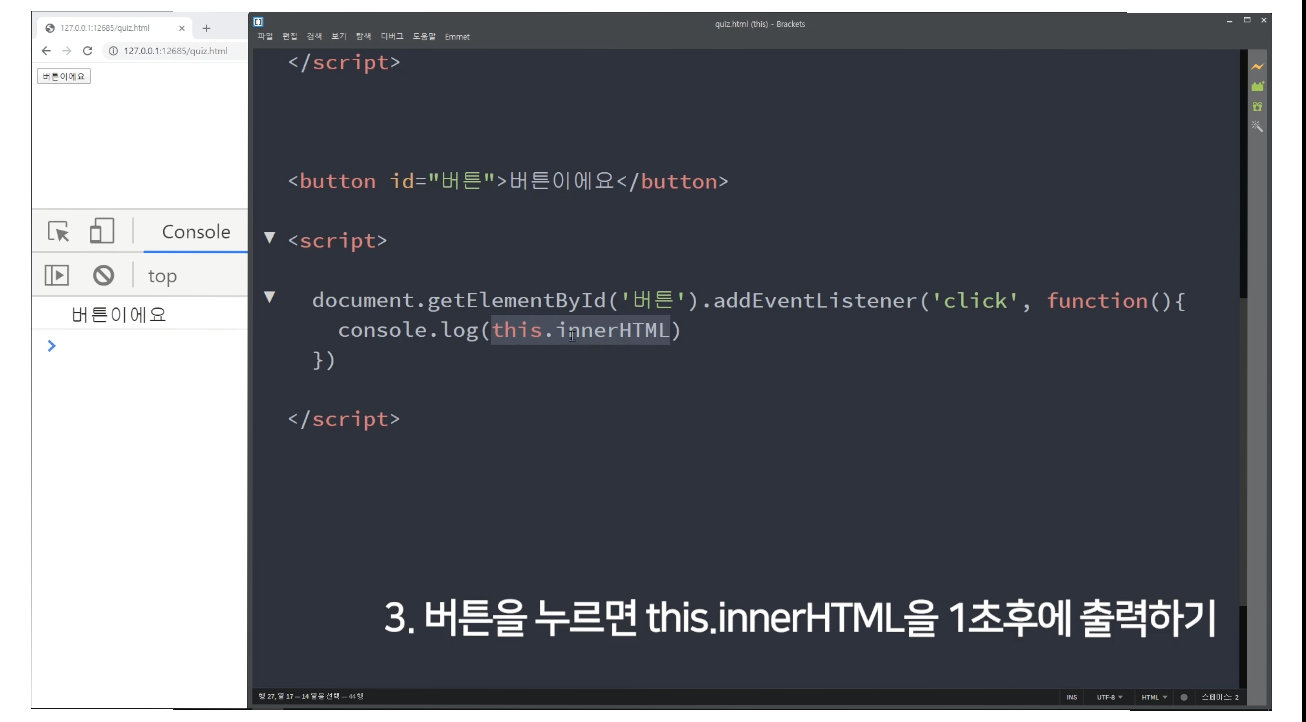Screen dimensions: 1306x722
Task: Open the 파일 menu in Brackets
Action: click(265, 37)
